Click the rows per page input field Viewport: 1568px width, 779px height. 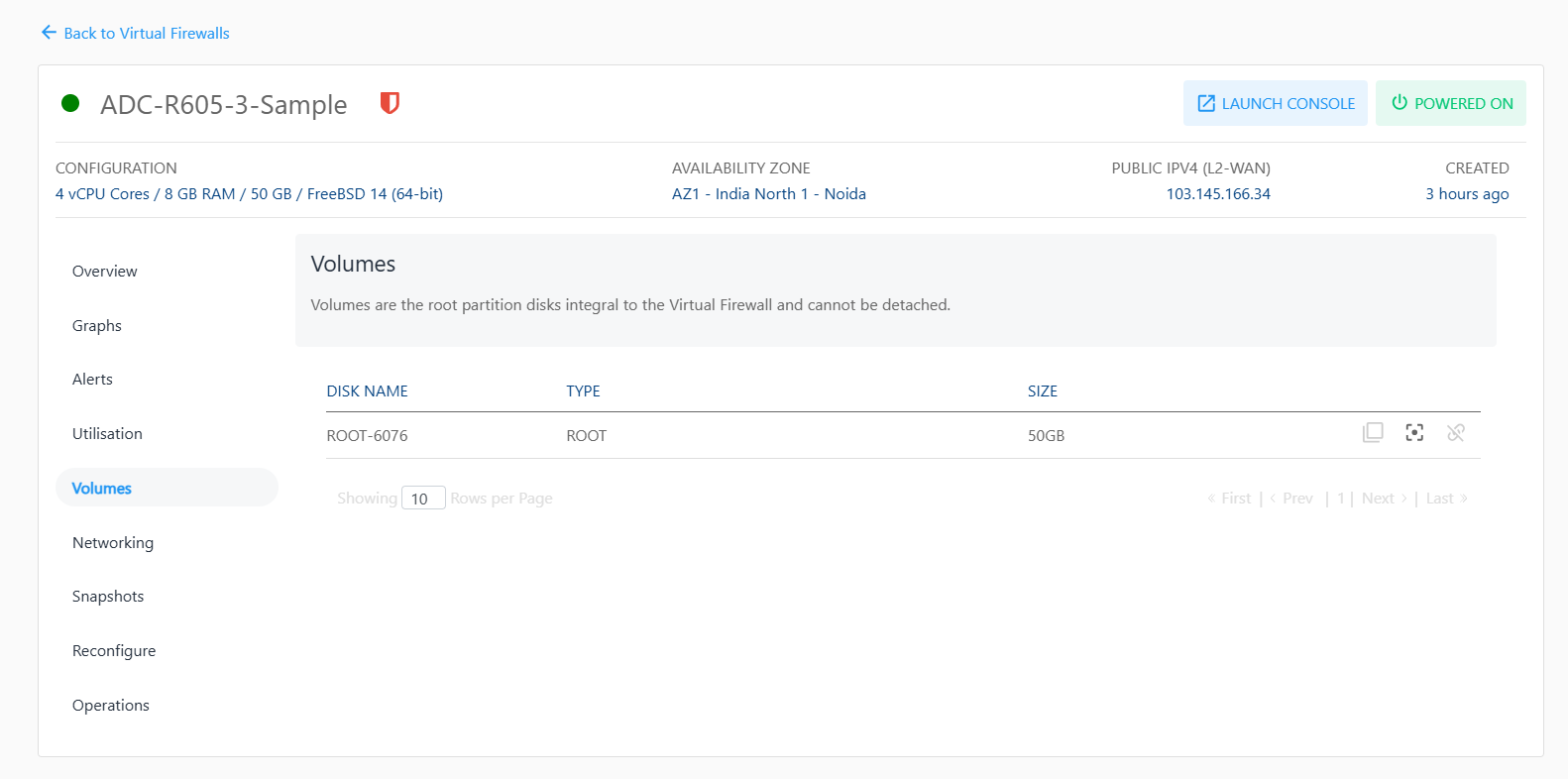tap(422, 499)
